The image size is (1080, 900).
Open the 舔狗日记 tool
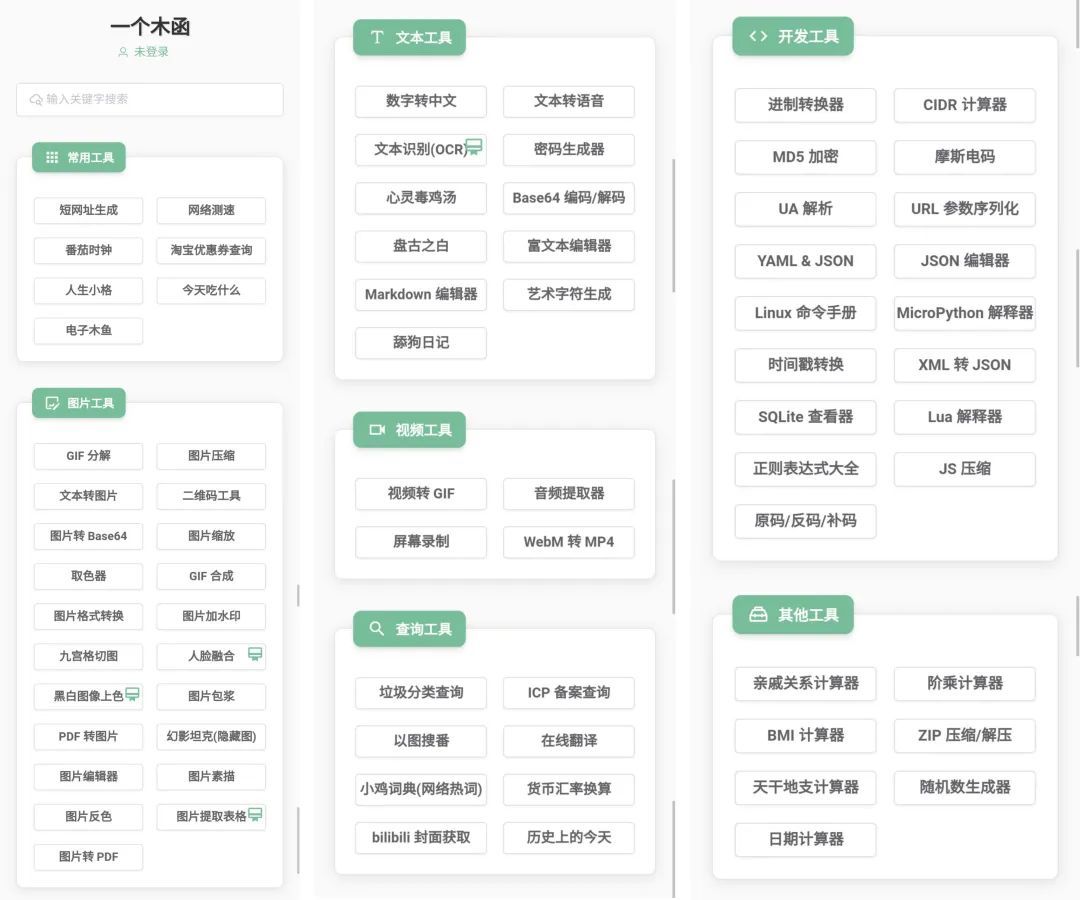pos(421,342)
